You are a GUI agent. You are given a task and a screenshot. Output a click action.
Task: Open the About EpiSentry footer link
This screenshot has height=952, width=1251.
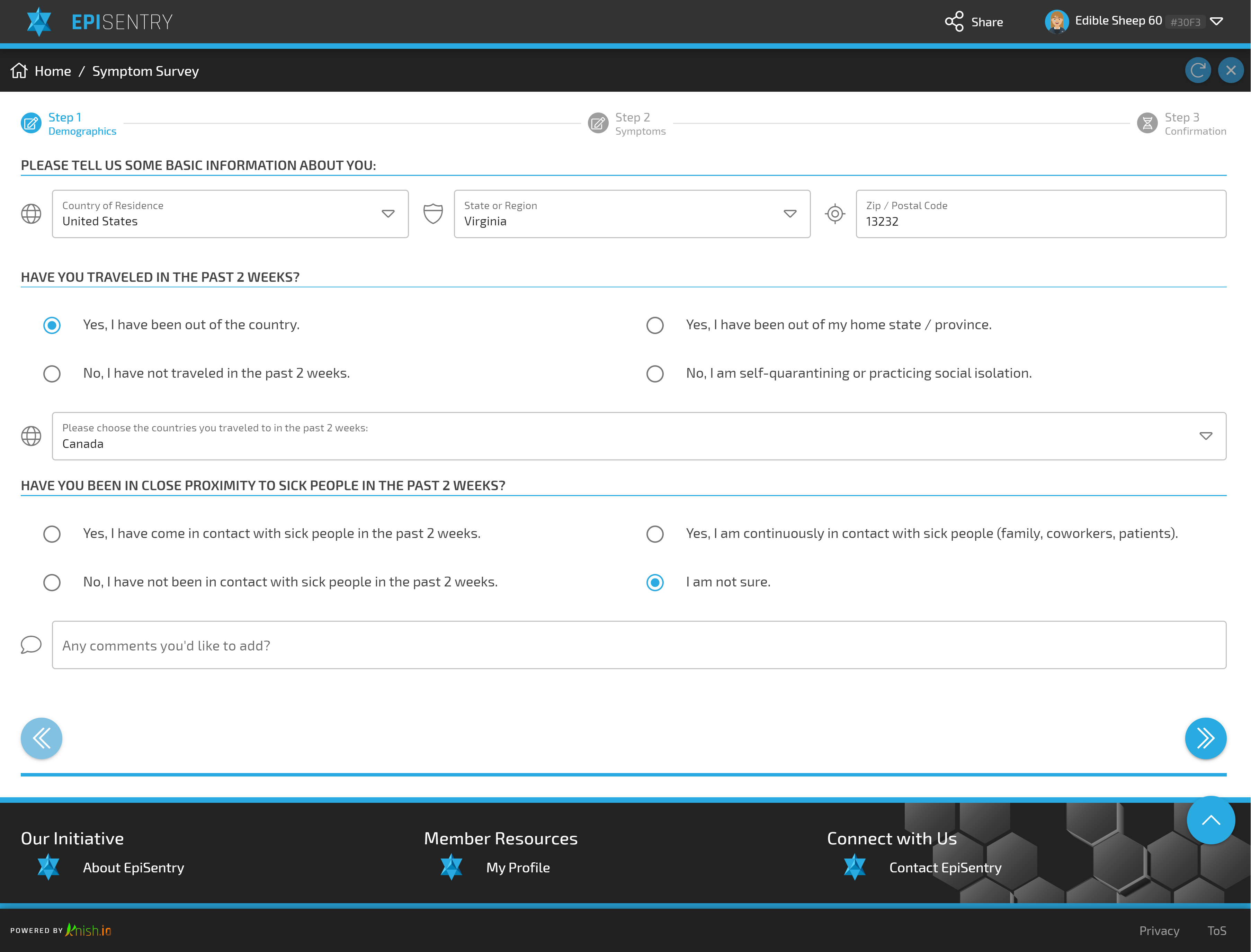point(133,868)
